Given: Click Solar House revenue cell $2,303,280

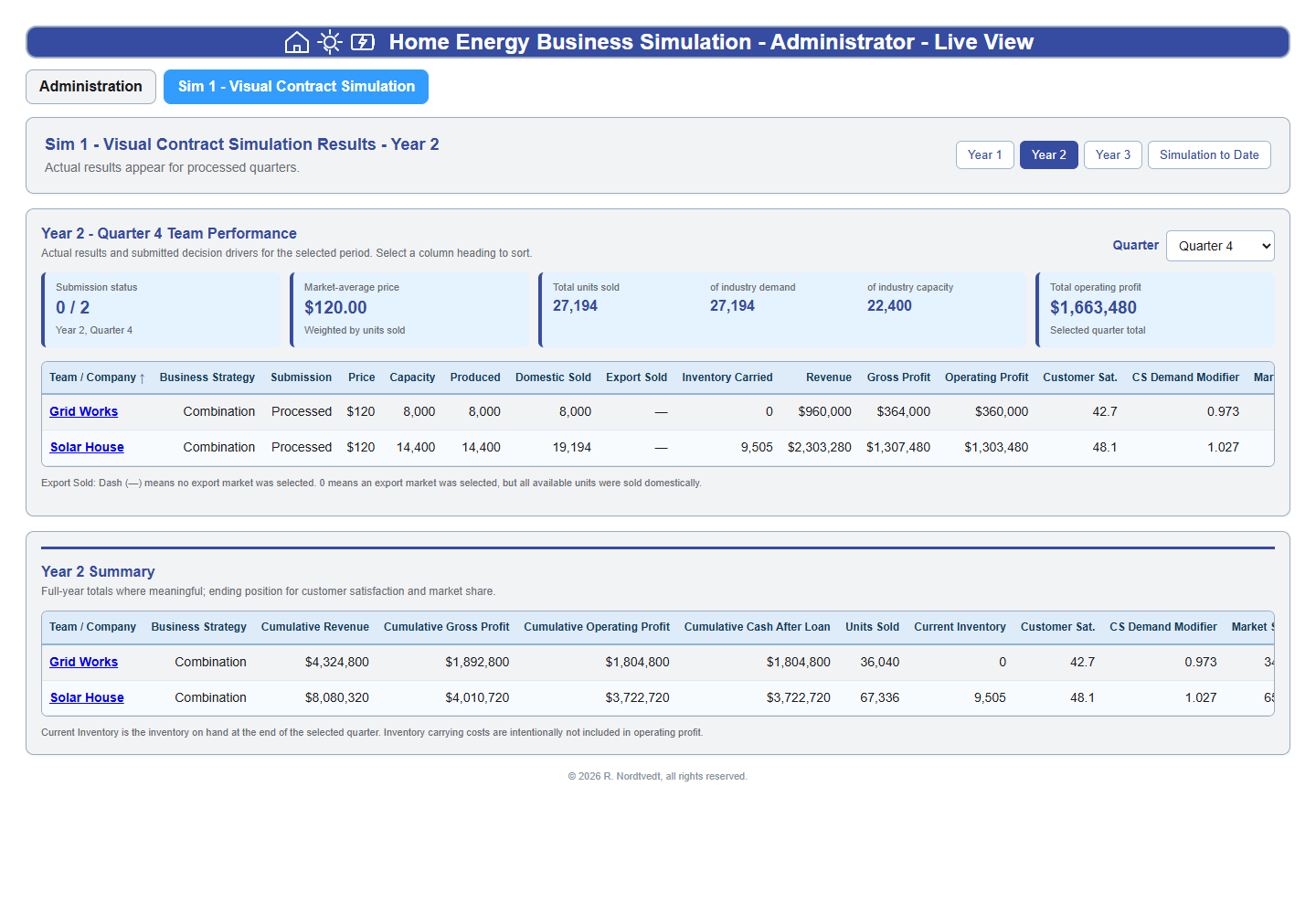Looking at the screenshot, I should coord(819,448).
